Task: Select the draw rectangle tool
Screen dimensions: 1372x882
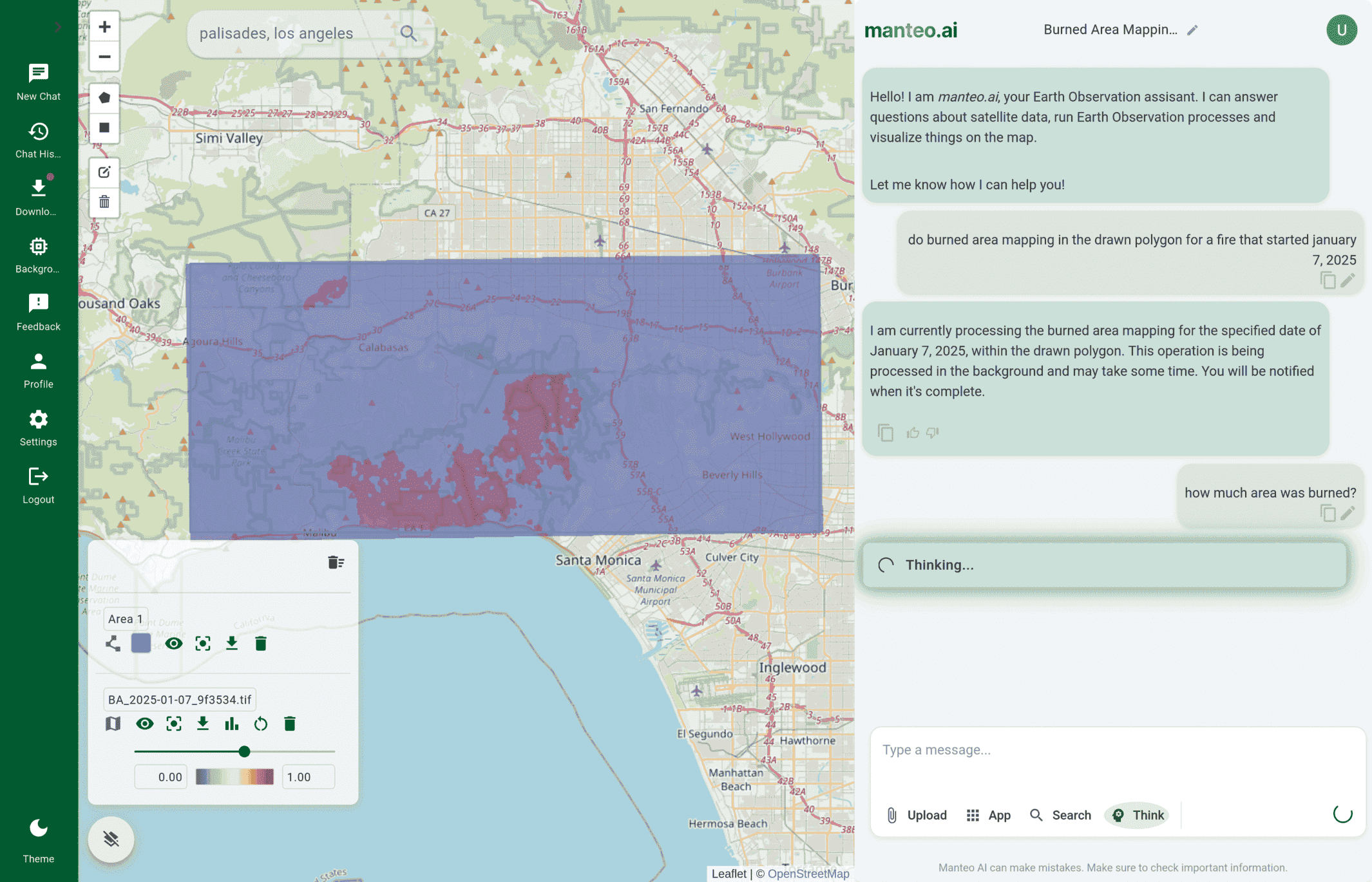Action: pyautogui.click(x=104, y=127)
